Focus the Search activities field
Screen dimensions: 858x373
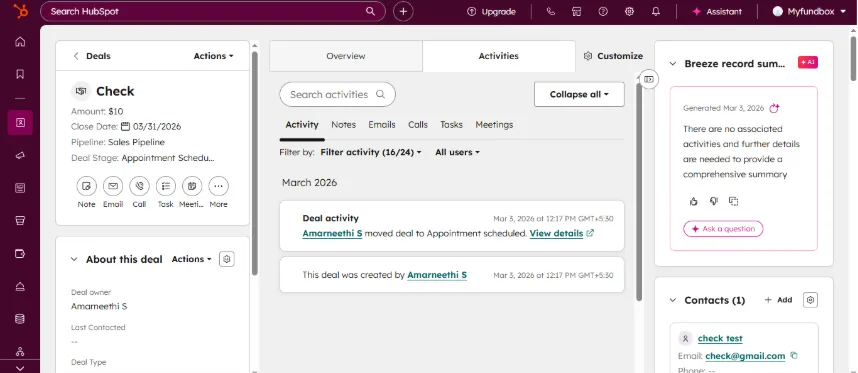[338, 95]
